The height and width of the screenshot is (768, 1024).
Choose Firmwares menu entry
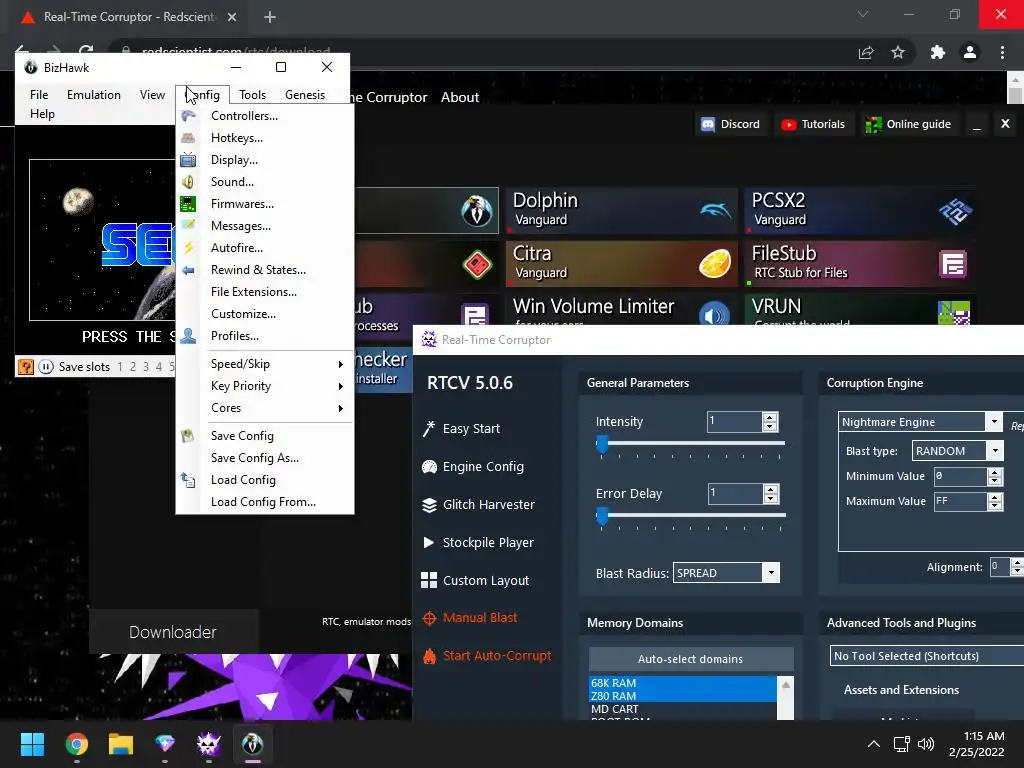point(265,204)
